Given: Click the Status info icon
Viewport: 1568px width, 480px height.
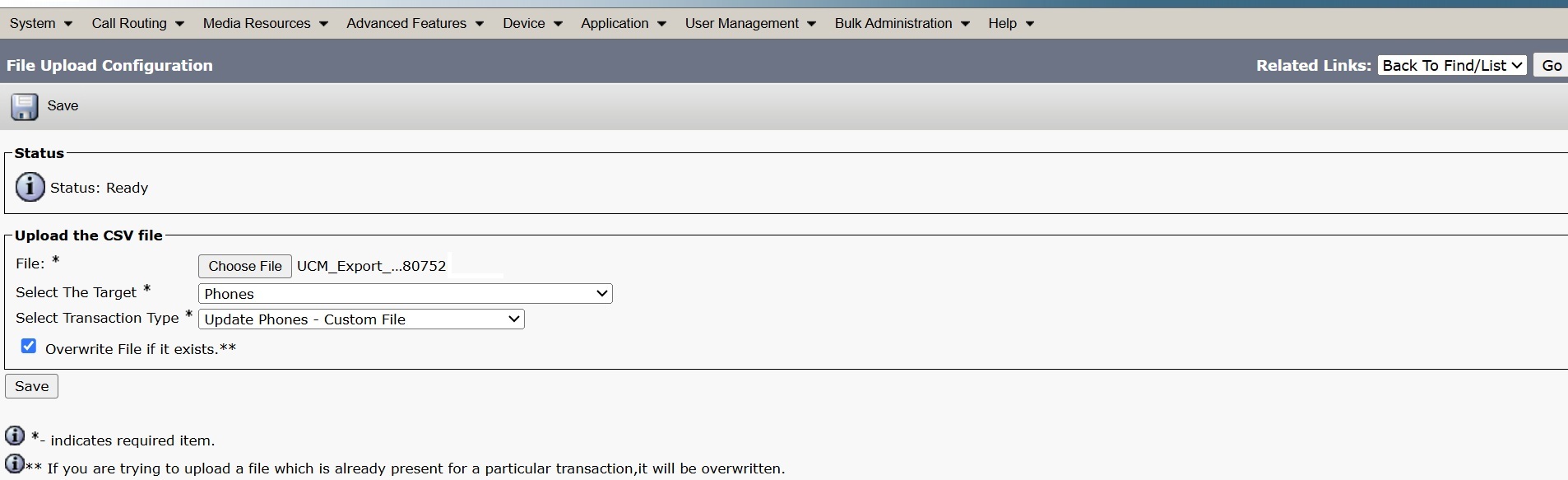Looking at the screenshot, I should click(x=30, y=187).
